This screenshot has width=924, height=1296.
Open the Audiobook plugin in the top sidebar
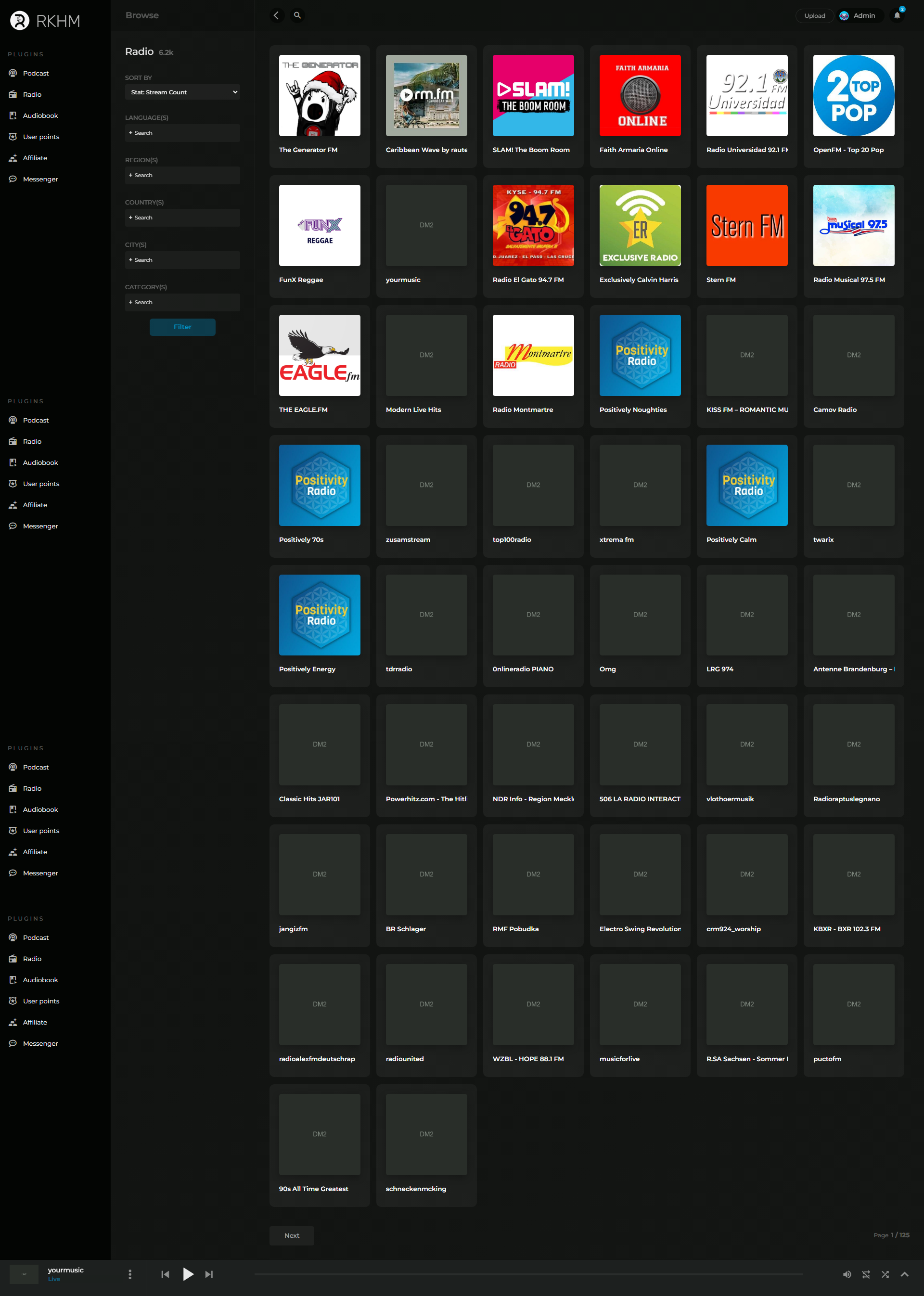click(x=40, y=115)
